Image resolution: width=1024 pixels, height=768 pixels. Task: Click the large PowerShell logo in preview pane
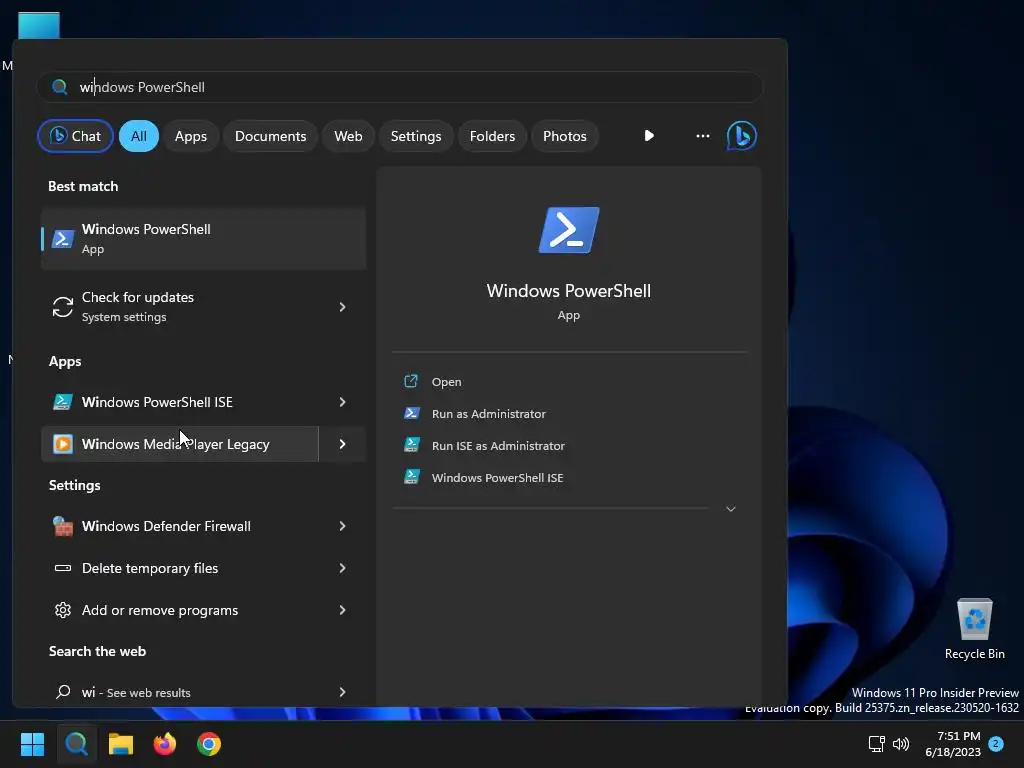pos(569,230)
